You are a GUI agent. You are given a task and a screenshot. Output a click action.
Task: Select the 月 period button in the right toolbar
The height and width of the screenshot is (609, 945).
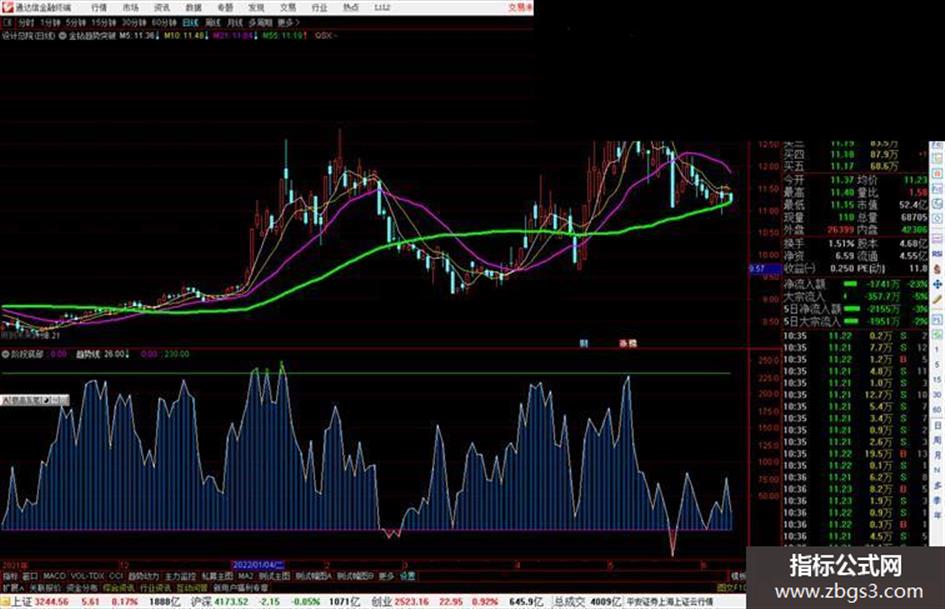point(937,455)
